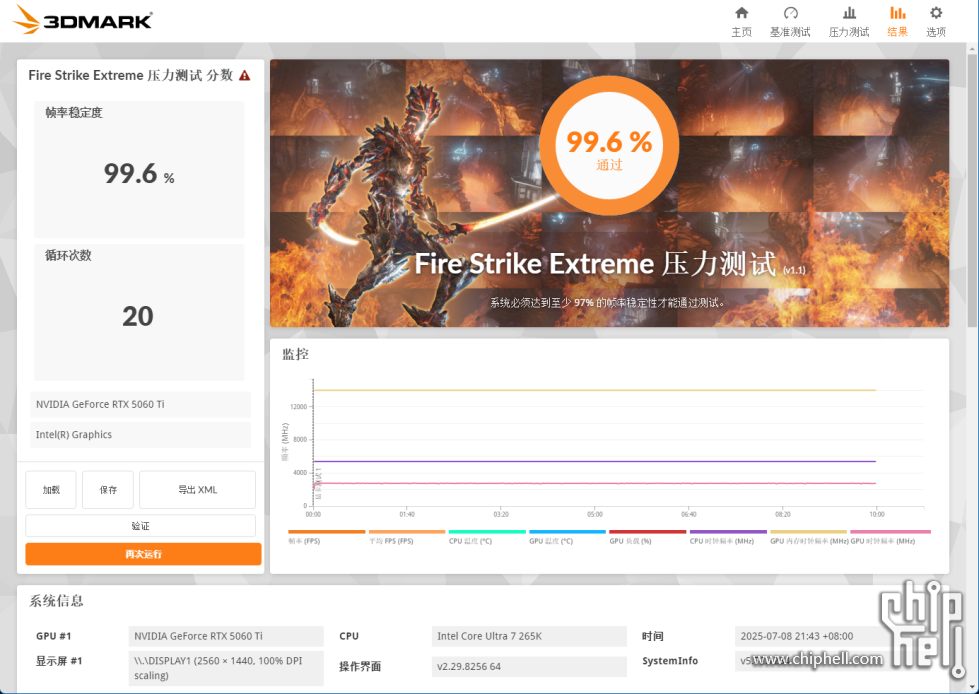Viewport: 979px width, 694px height.
Task: Click the 05:00 time mark on chart axis
Action: pos(594,514)
